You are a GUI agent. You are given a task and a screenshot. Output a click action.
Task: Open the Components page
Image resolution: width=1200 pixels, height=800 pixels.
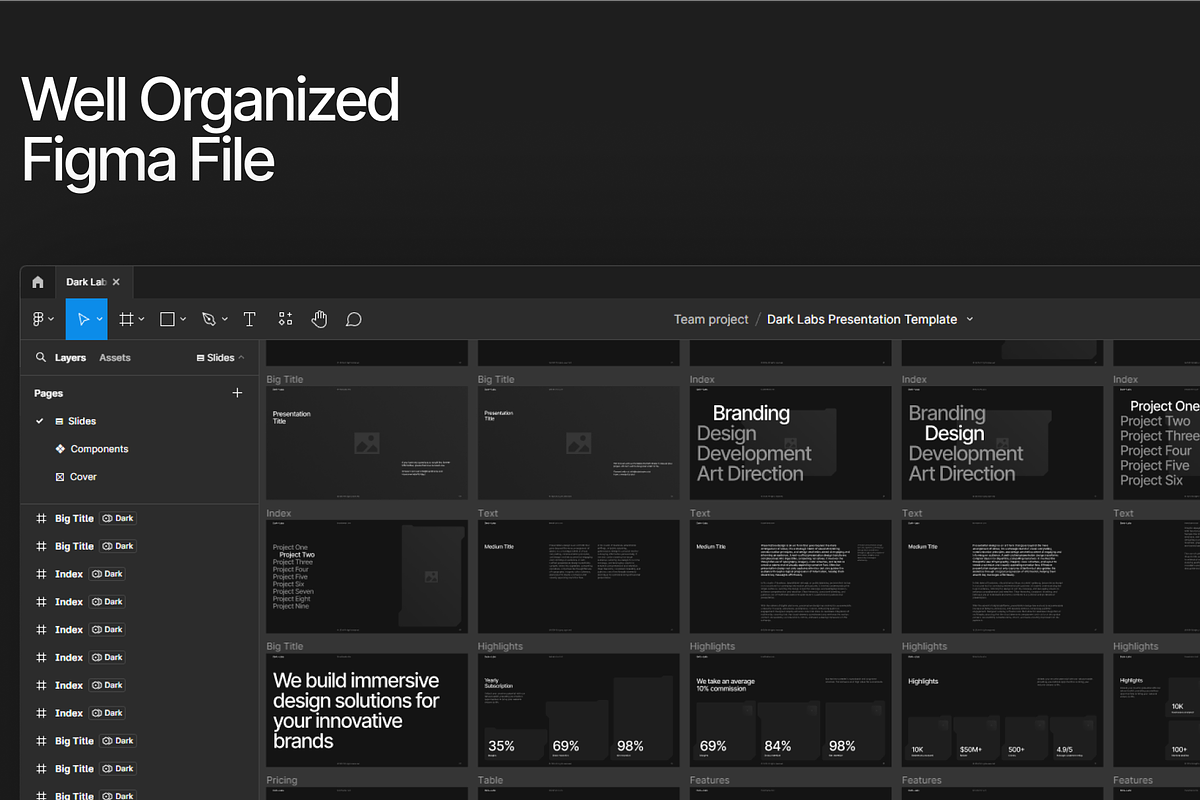[x=99, y=449]
